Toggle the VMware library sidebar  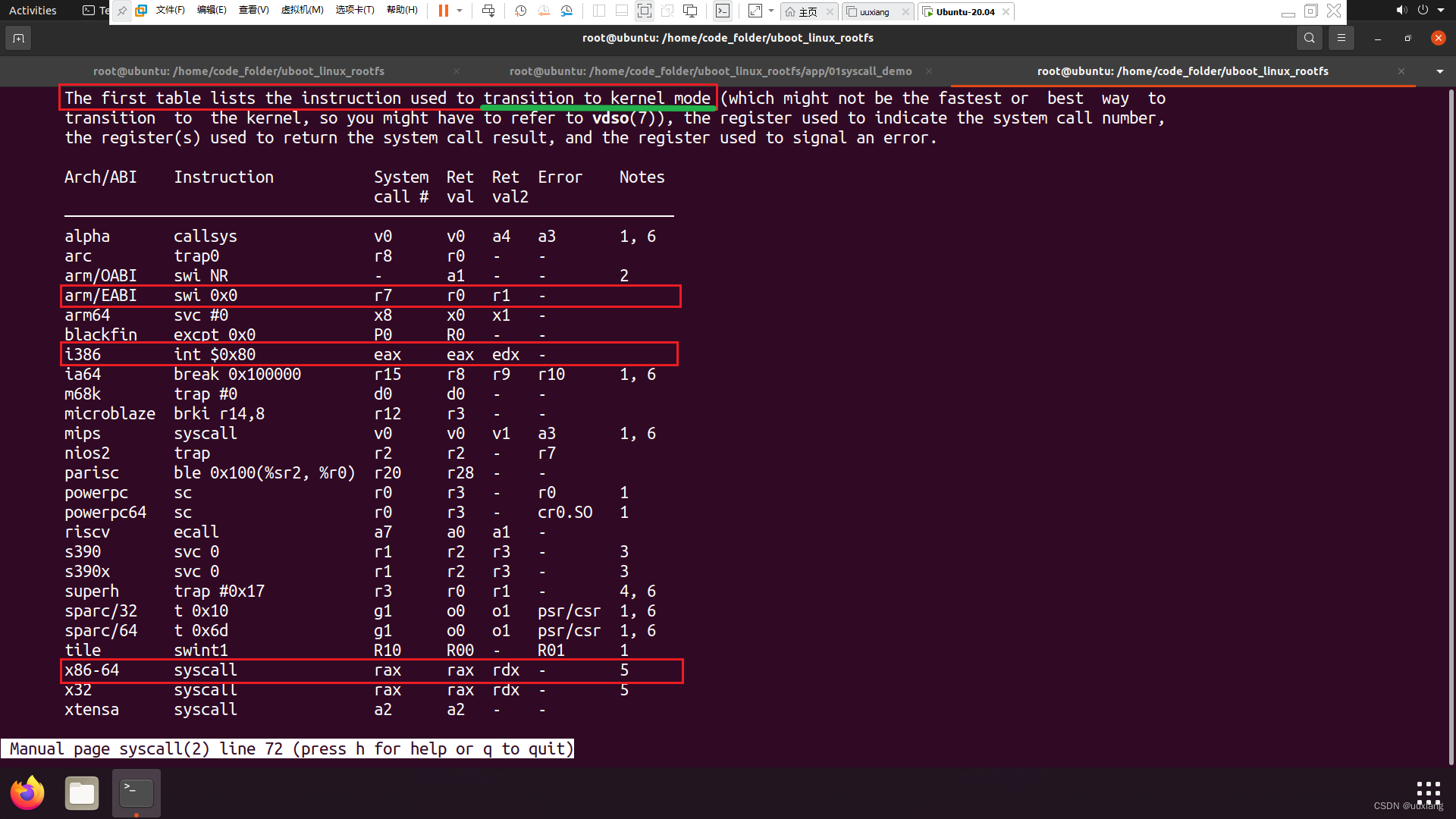click(599, 11)
